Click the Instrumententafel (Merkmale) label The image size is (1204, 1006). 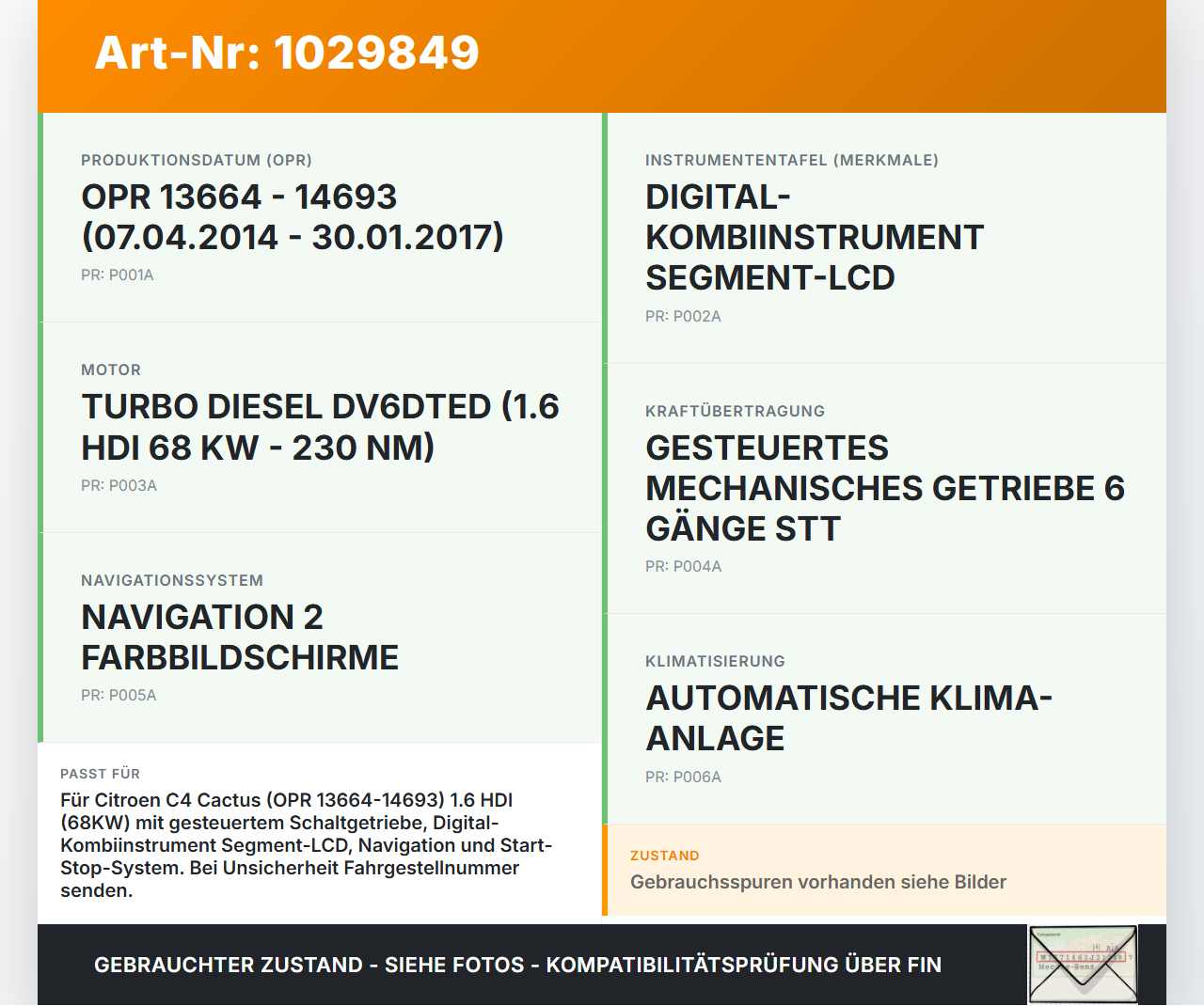pyautogui.click(x=792, y=161)
